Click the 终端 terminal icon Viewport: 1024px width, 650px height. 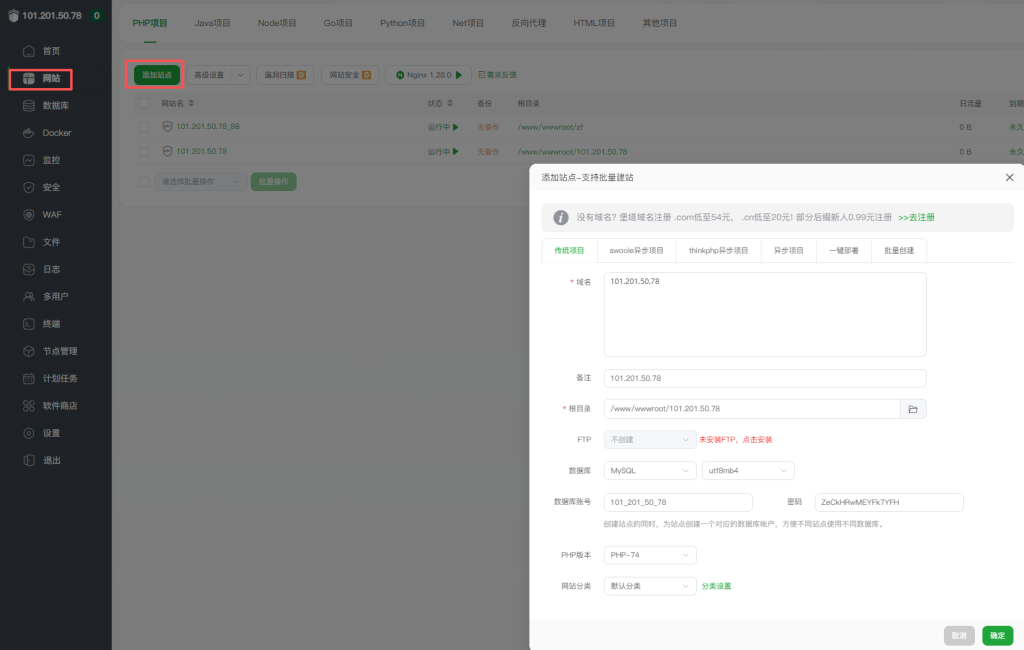[x=29, y=324]
